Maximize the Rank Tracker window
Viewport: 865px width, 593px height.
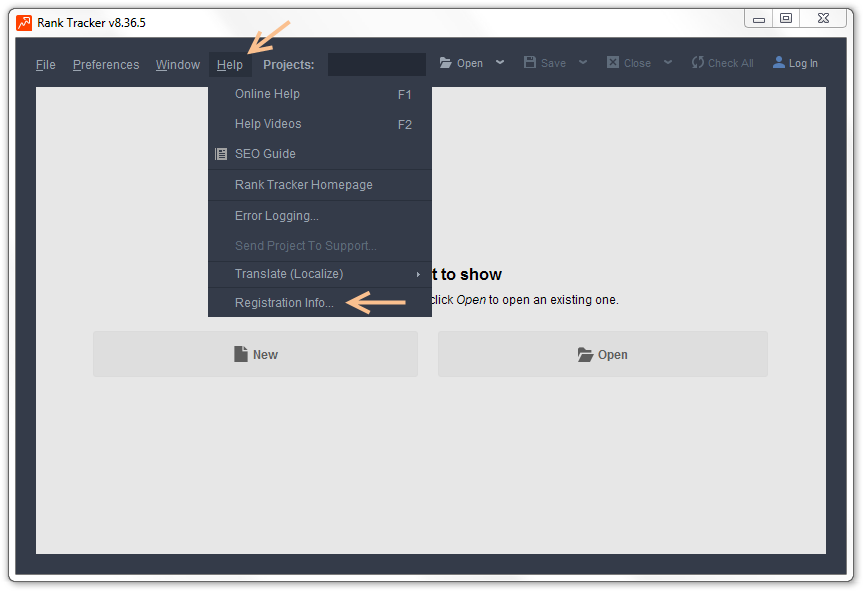tap(786, 18)
